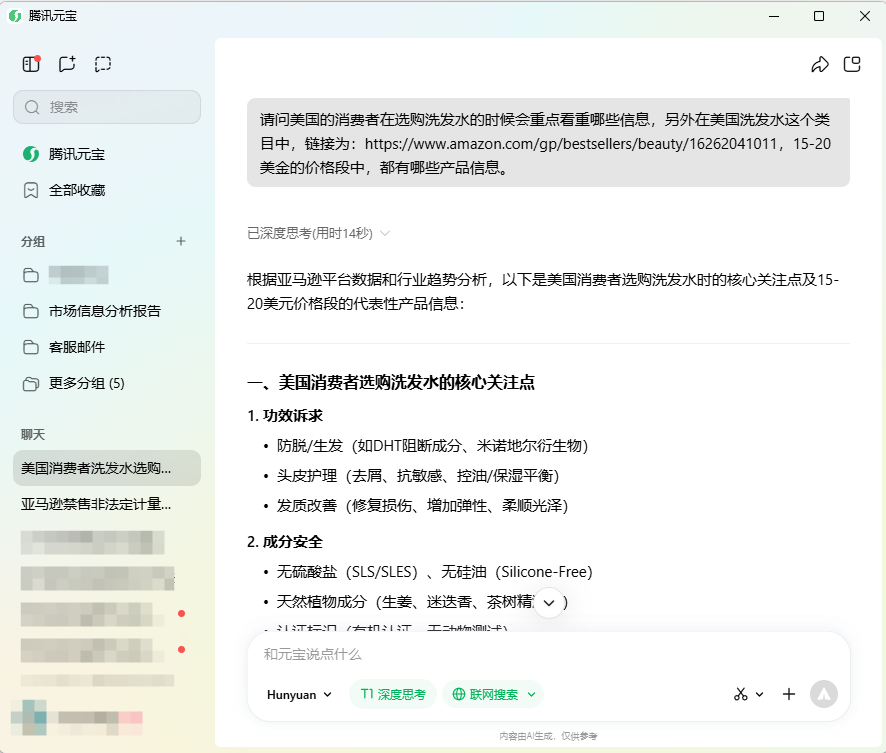886x753 pixels.
Task: Open the Hunyuan model dropdown
Action: coord(298,694)
